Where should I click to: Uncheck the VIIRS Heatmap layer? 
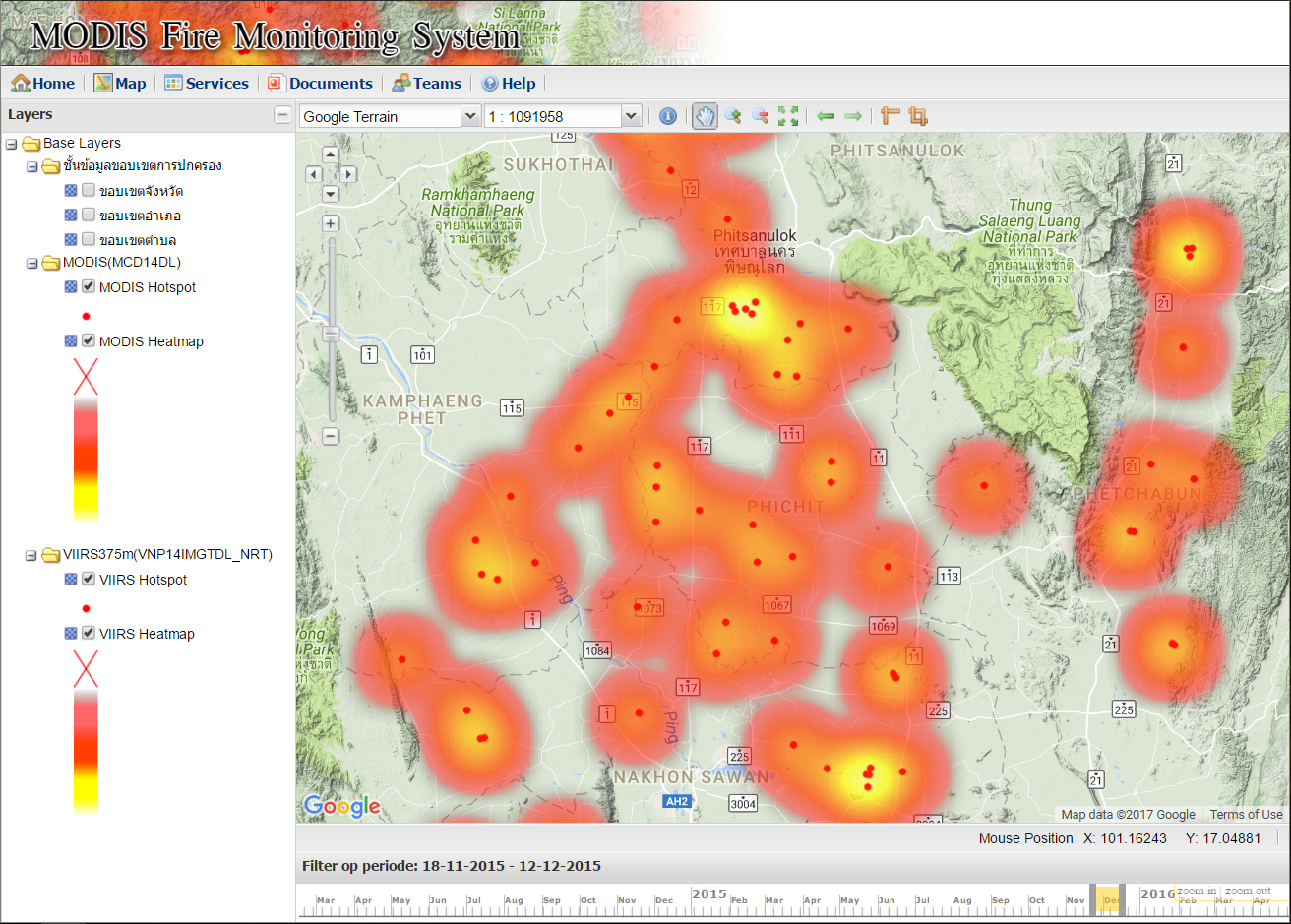pyautogui.click(x=89, y=633)
